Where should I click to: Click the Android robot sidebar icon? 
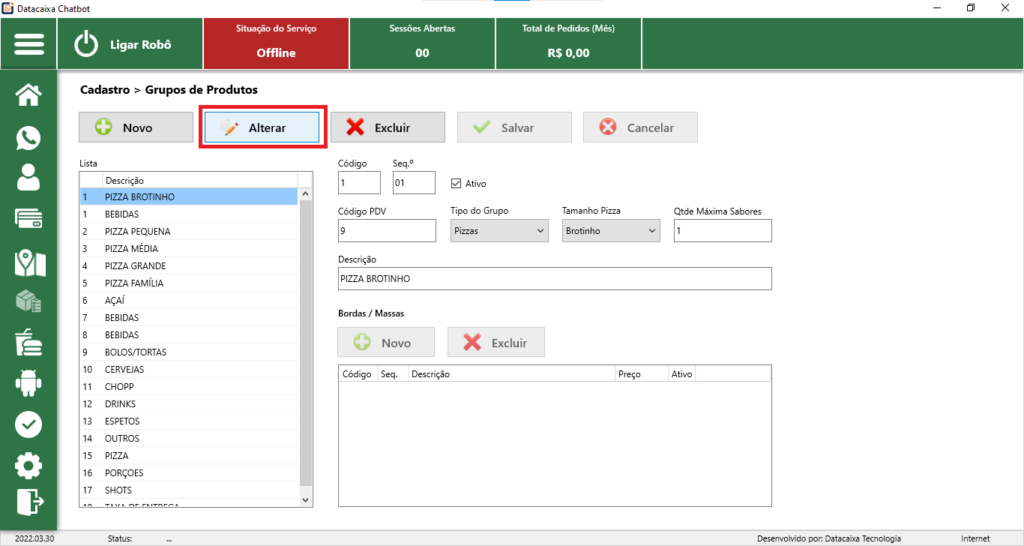pos(29,383)
